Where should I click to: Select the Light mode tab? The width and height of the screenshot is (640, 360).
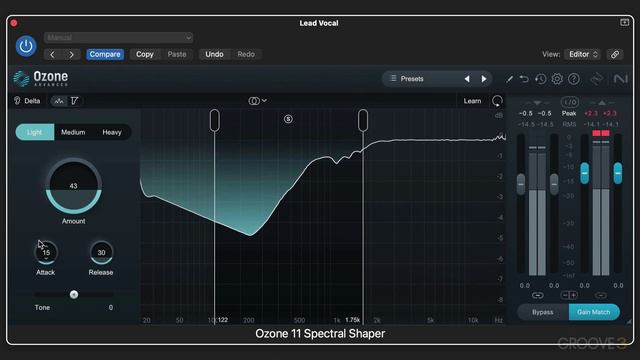[x=35, y=132]
